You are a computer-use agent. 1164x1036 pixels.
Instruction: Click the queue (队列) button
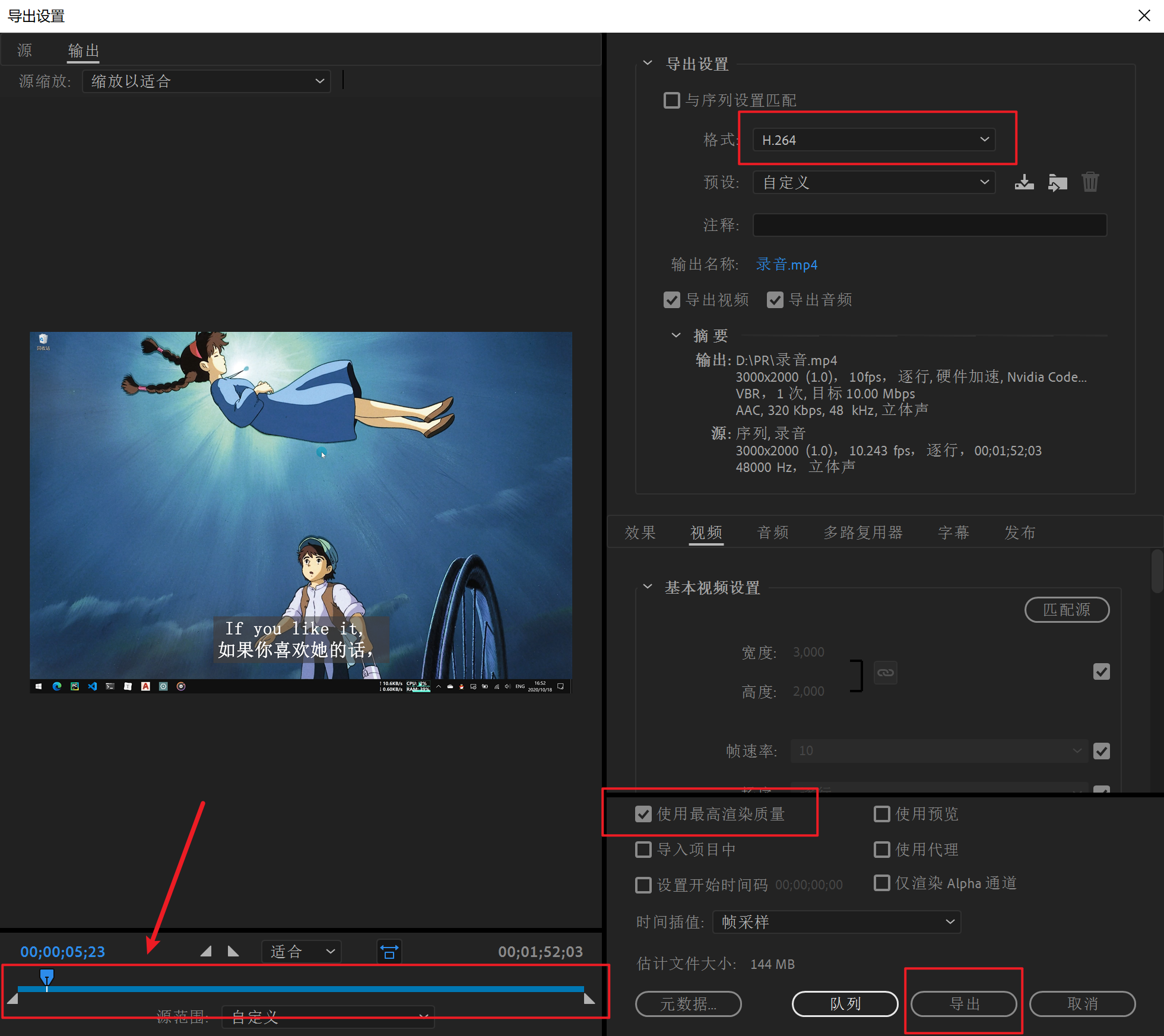coord(845,1004)
